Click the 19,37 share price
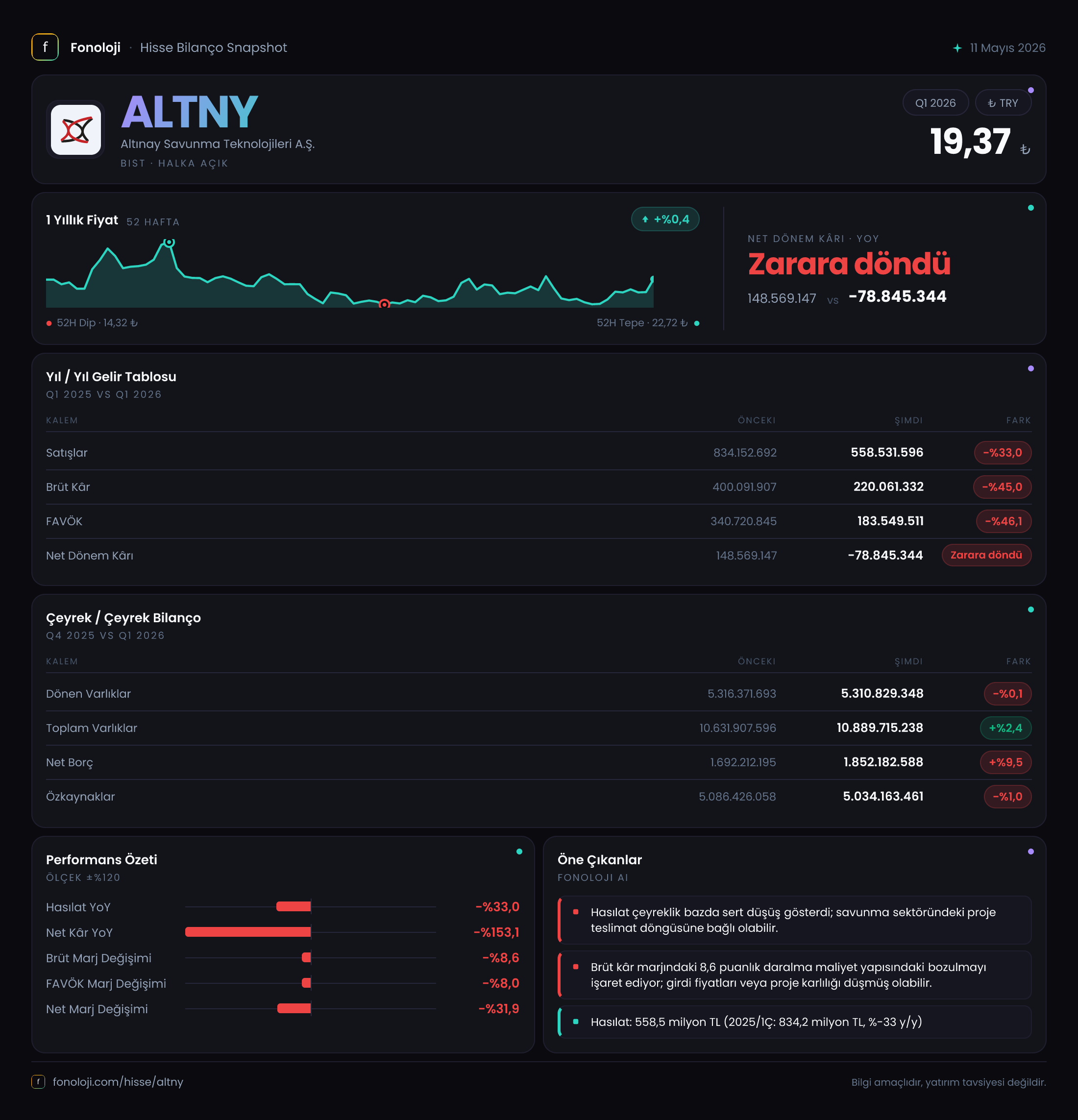The image size is (1078, 1120). coord(970,142)
